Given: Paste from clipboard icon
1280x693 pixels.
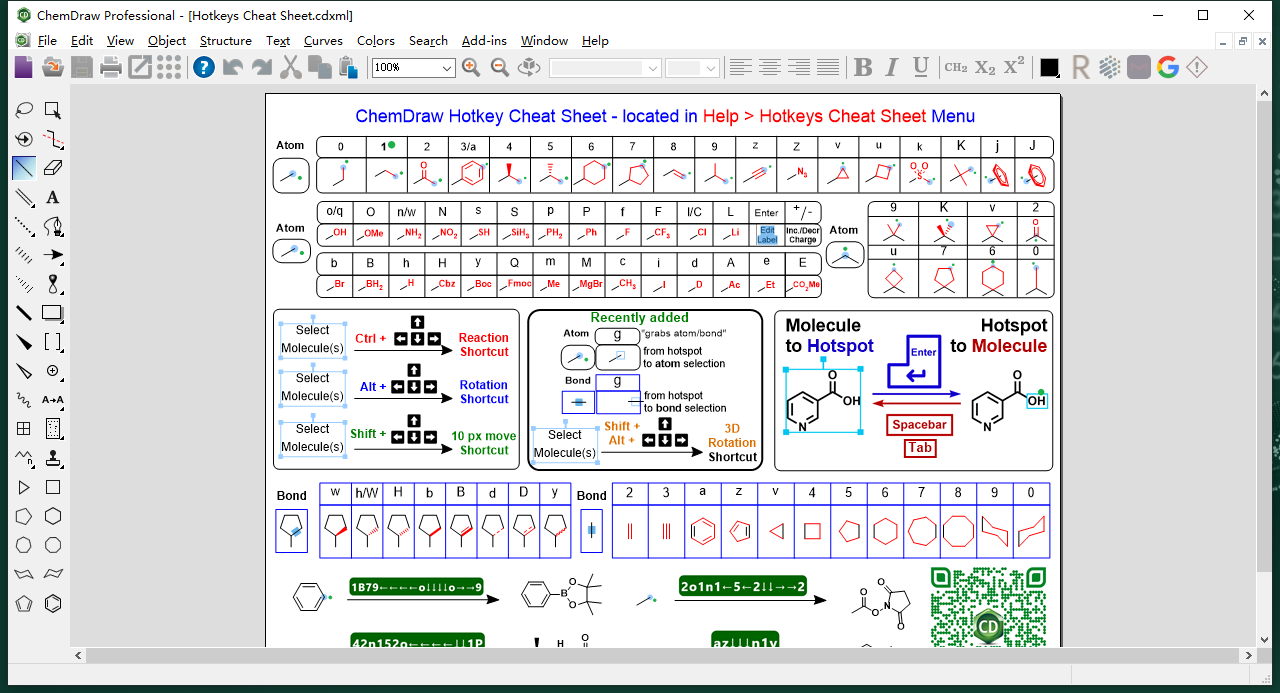Looking at the screenshot, I should tap(349, 67).
